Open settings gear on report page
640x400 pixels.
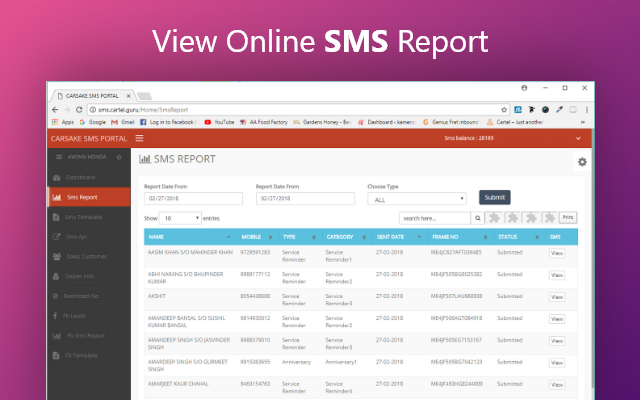582,162
